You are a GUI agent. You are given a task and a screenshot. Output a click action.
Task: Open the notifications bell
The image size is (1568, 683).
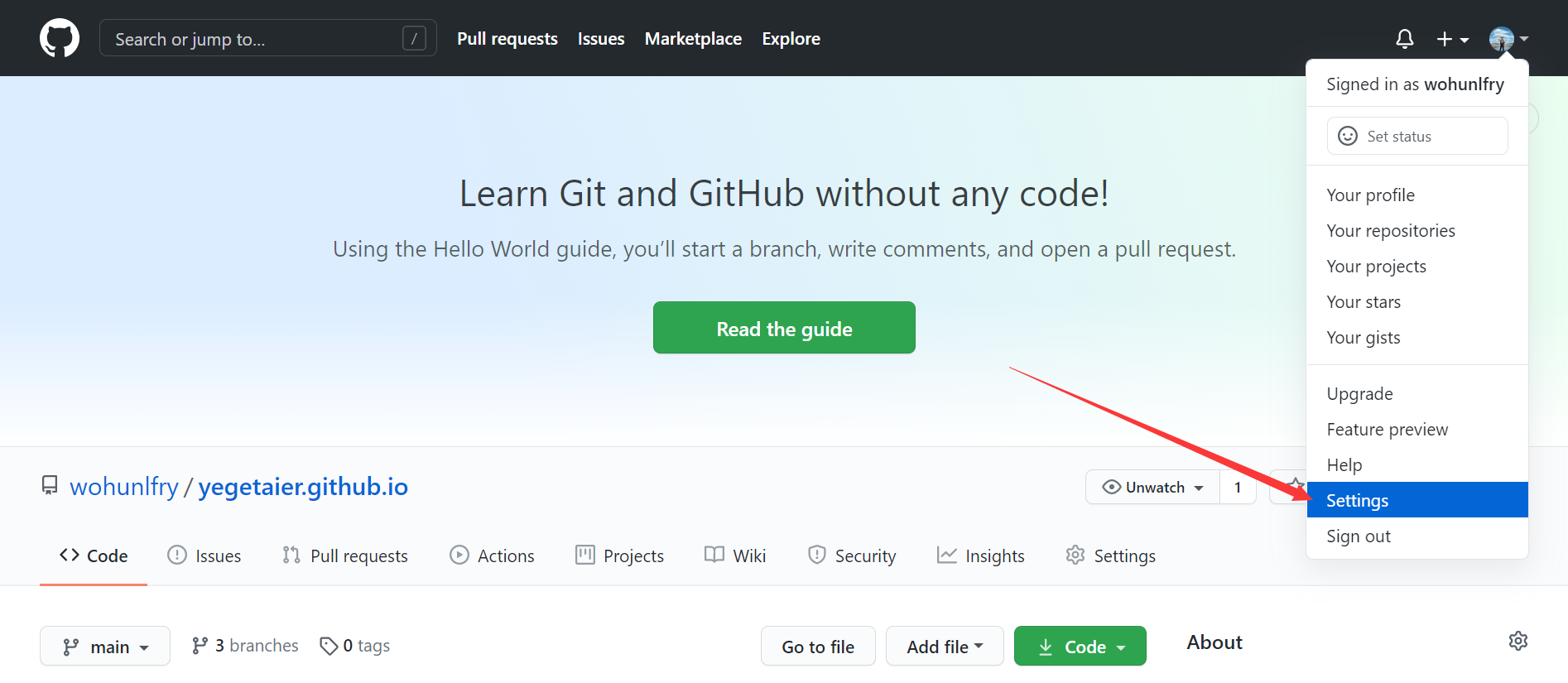point(1404,39)
